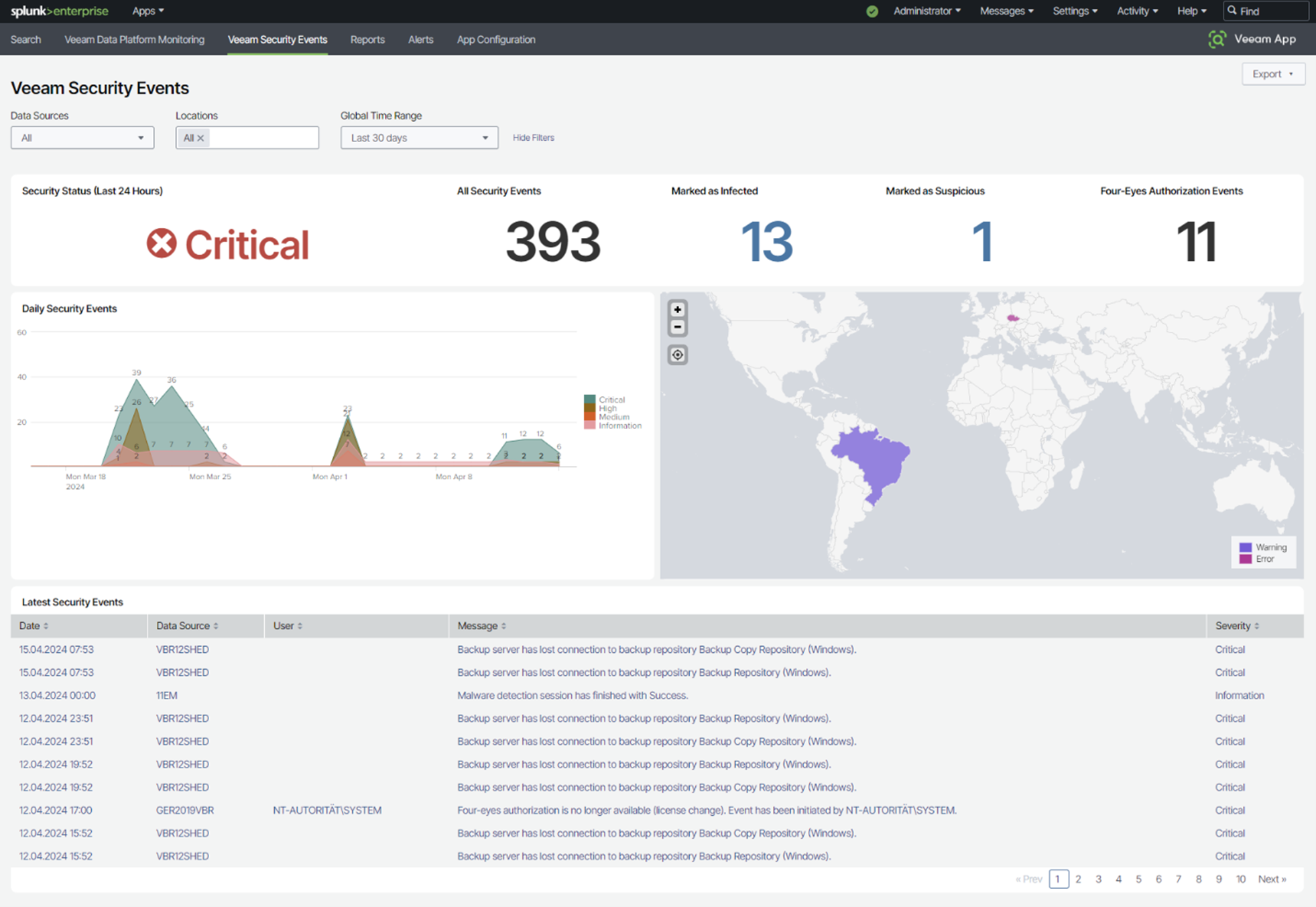Click the 1 Marked as Suspicious value

[982, 241]
